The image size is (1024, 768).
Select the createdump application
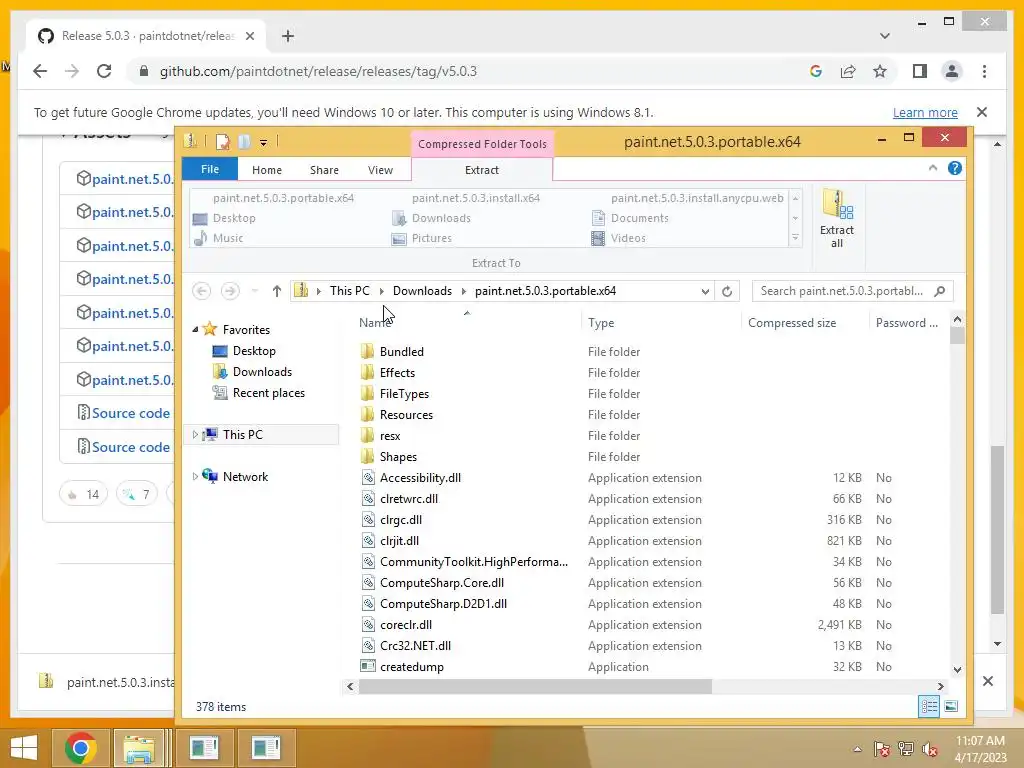tap(411, 667)
